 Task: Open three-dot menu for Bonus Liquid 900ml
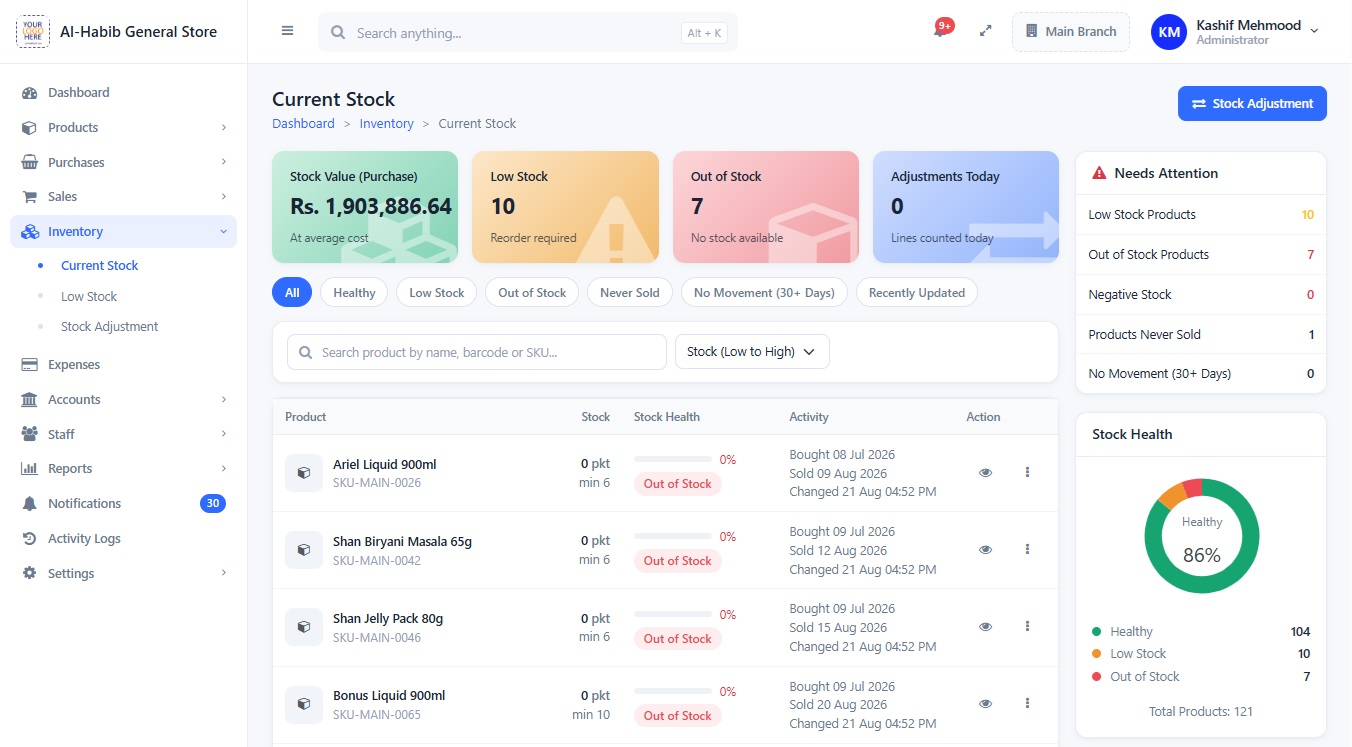click(1027, 703)
